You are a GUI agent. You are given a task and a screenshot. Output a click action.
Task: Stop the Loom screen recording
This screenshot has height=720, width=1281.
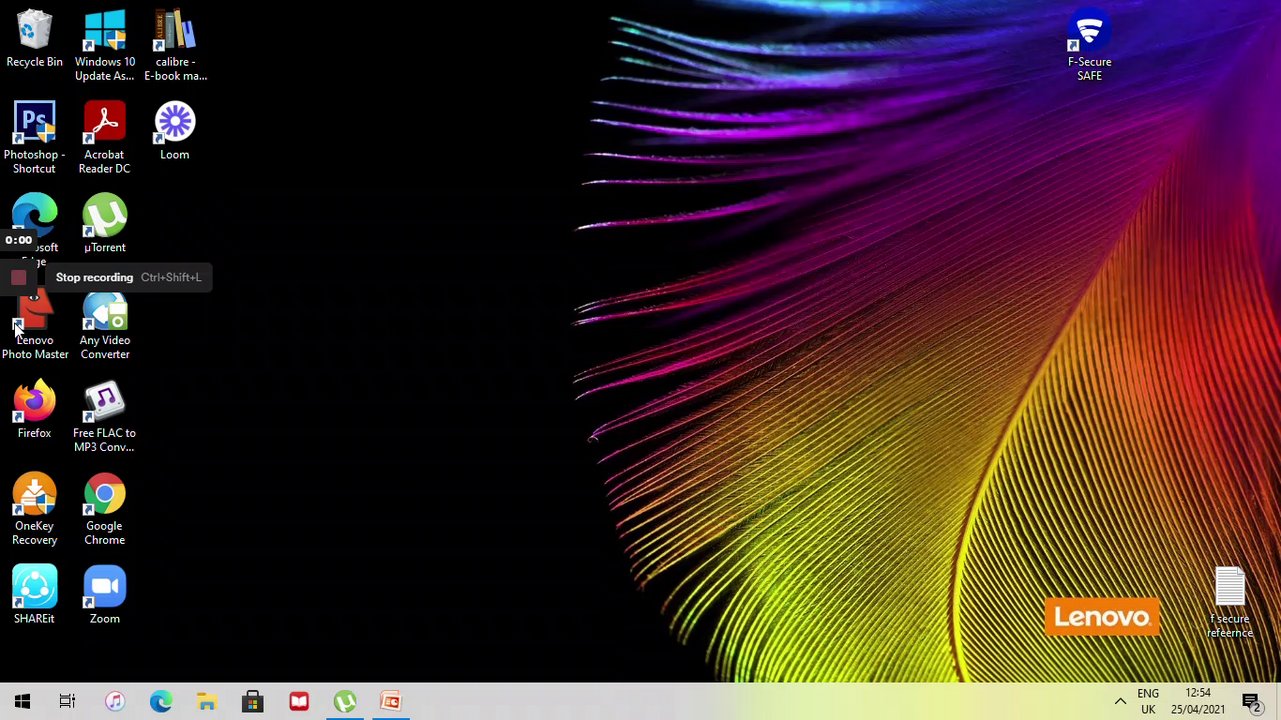[18, 278]
